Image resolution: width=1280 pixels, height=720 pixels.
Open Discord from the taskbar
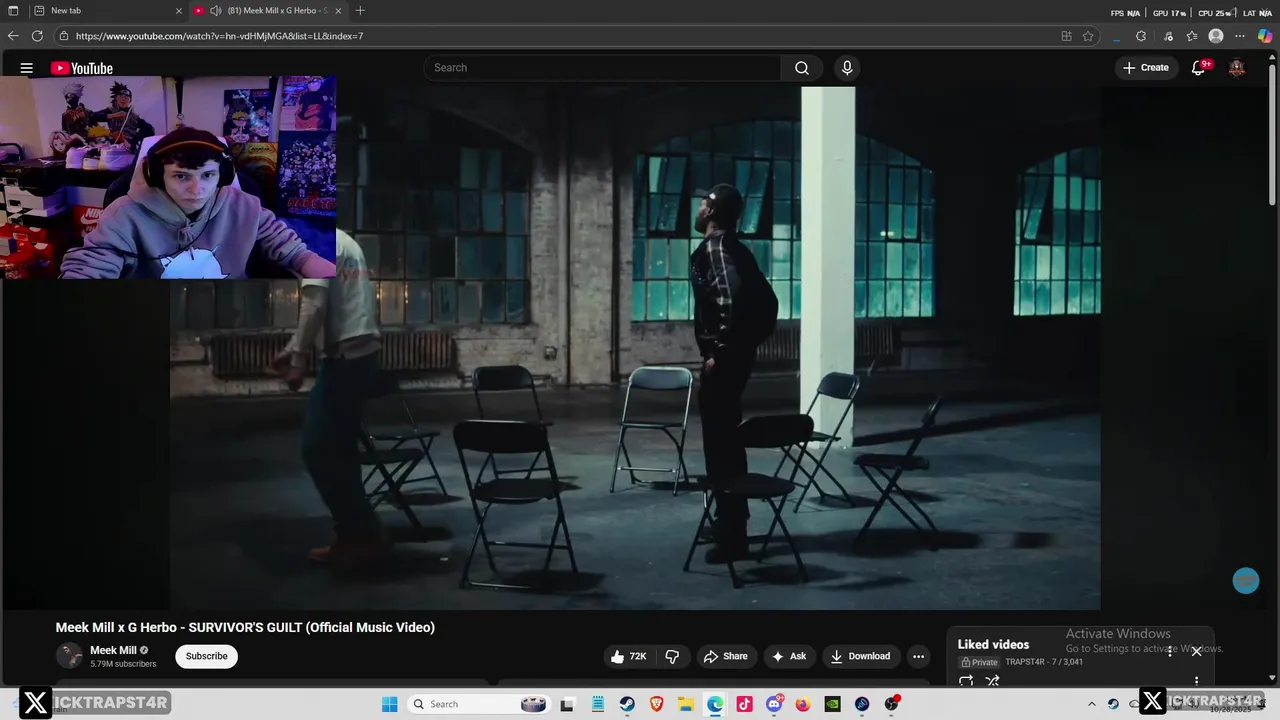pyautogui.click(x=773, y=704)
